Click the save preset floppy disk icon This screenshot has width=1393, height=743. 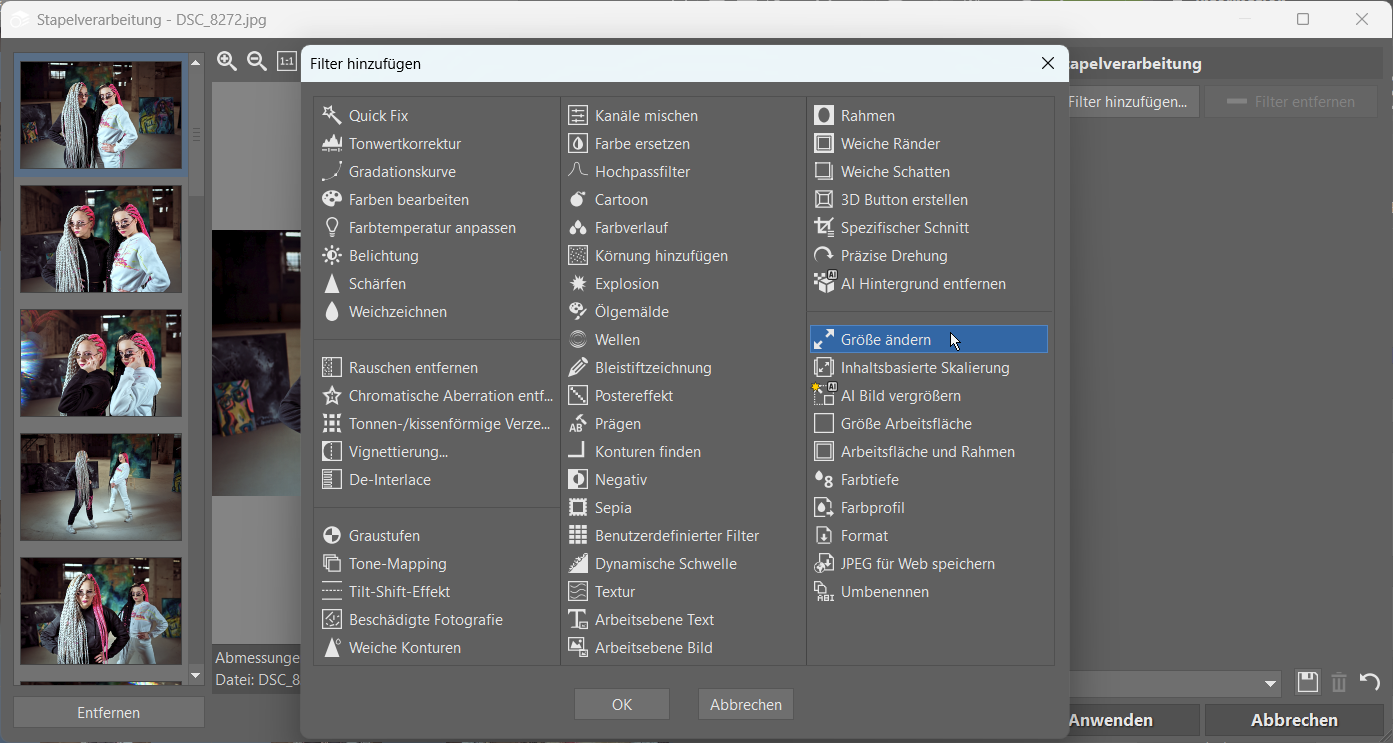click(x=1307, y=683)
